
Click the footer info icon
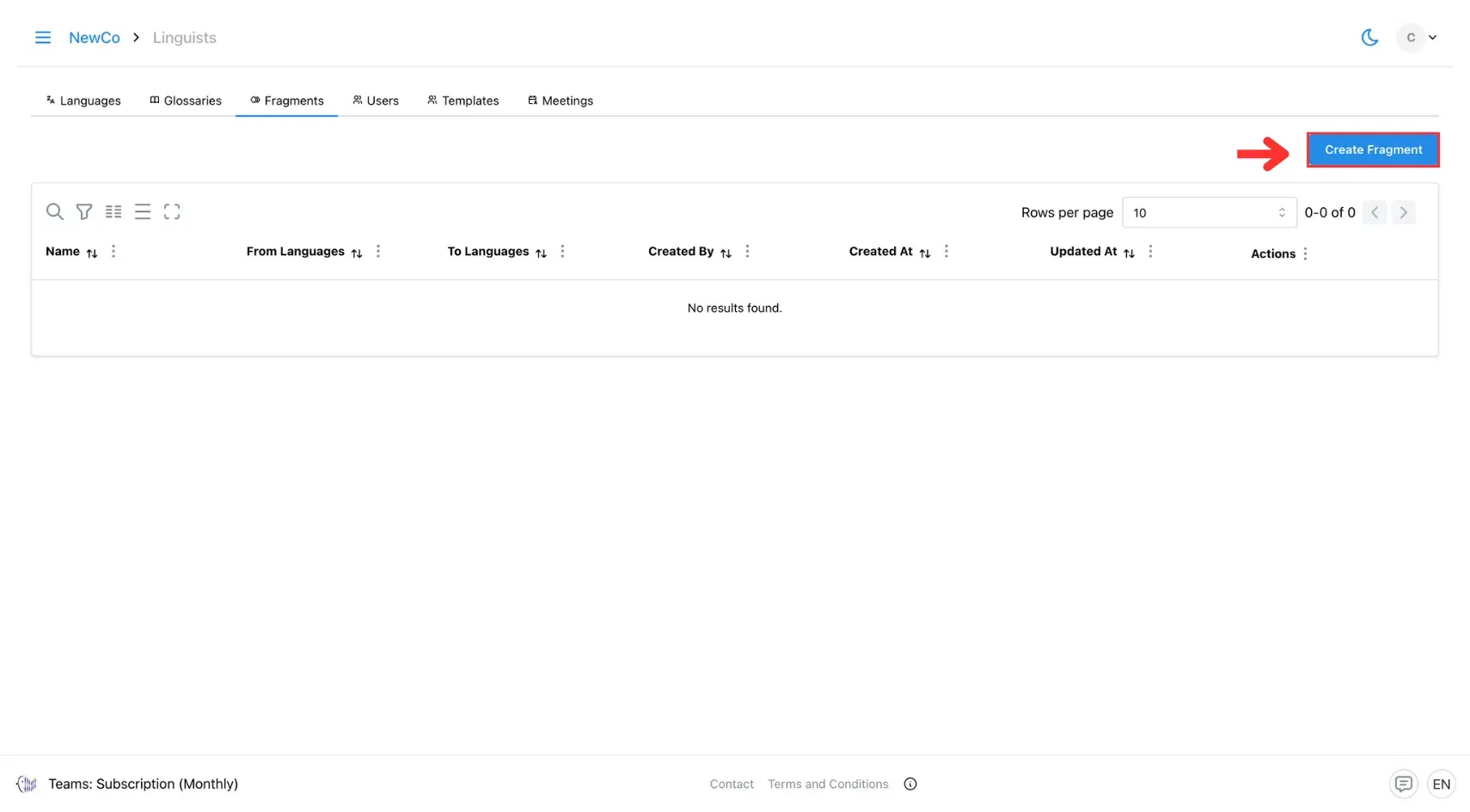[910, 785]
